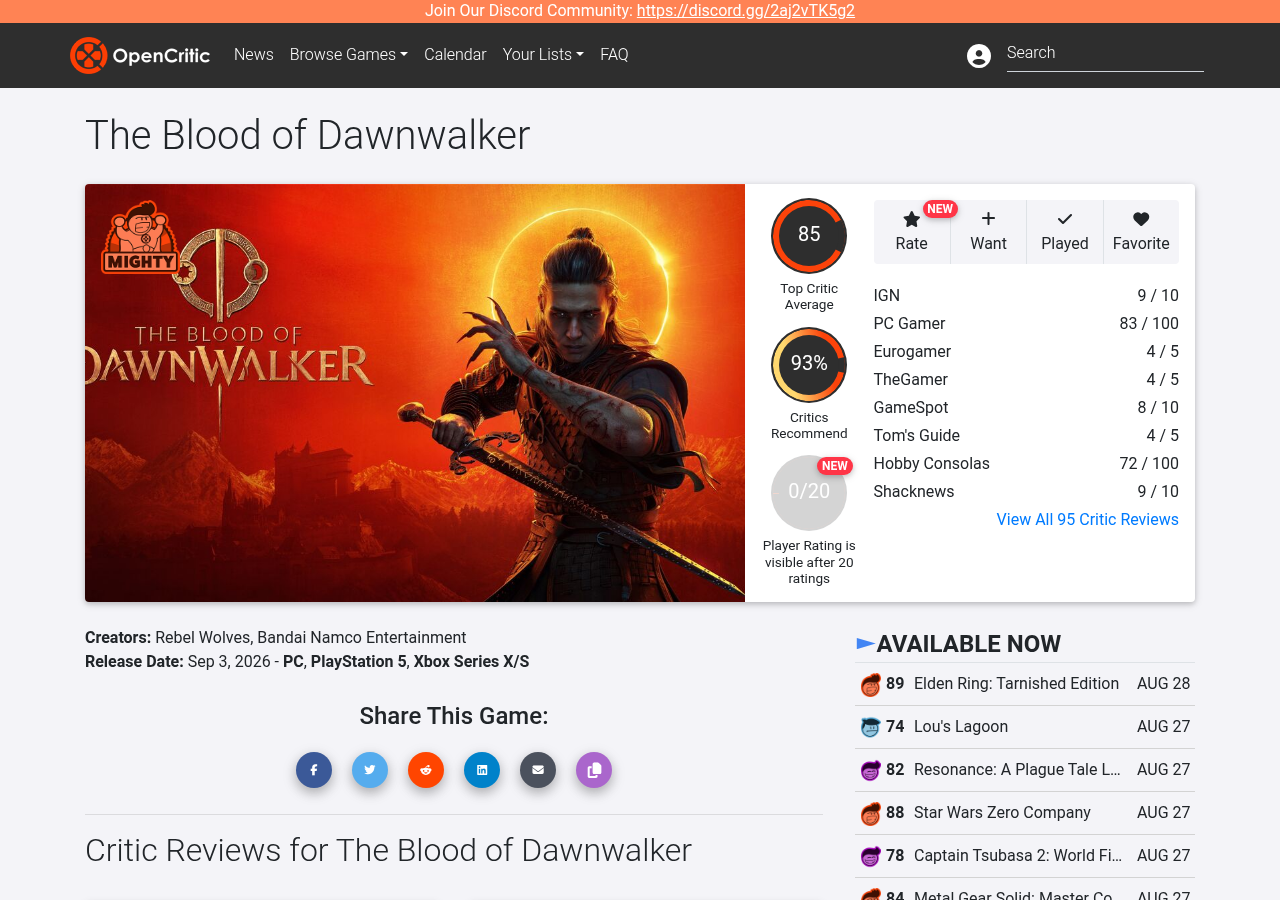Click the Top Critic Average 85 score circle
The height and width of the screenshot is (900, 1280).
(809, 236)
